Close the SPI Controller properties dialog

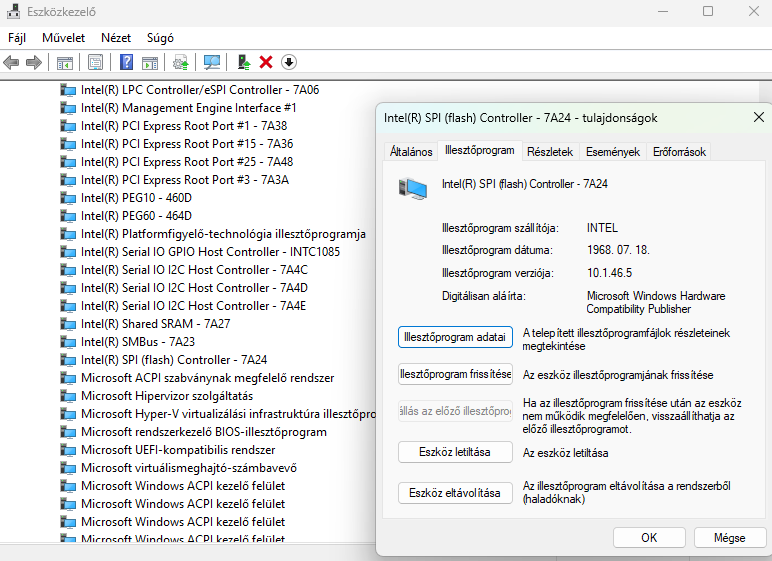[759, 117]
